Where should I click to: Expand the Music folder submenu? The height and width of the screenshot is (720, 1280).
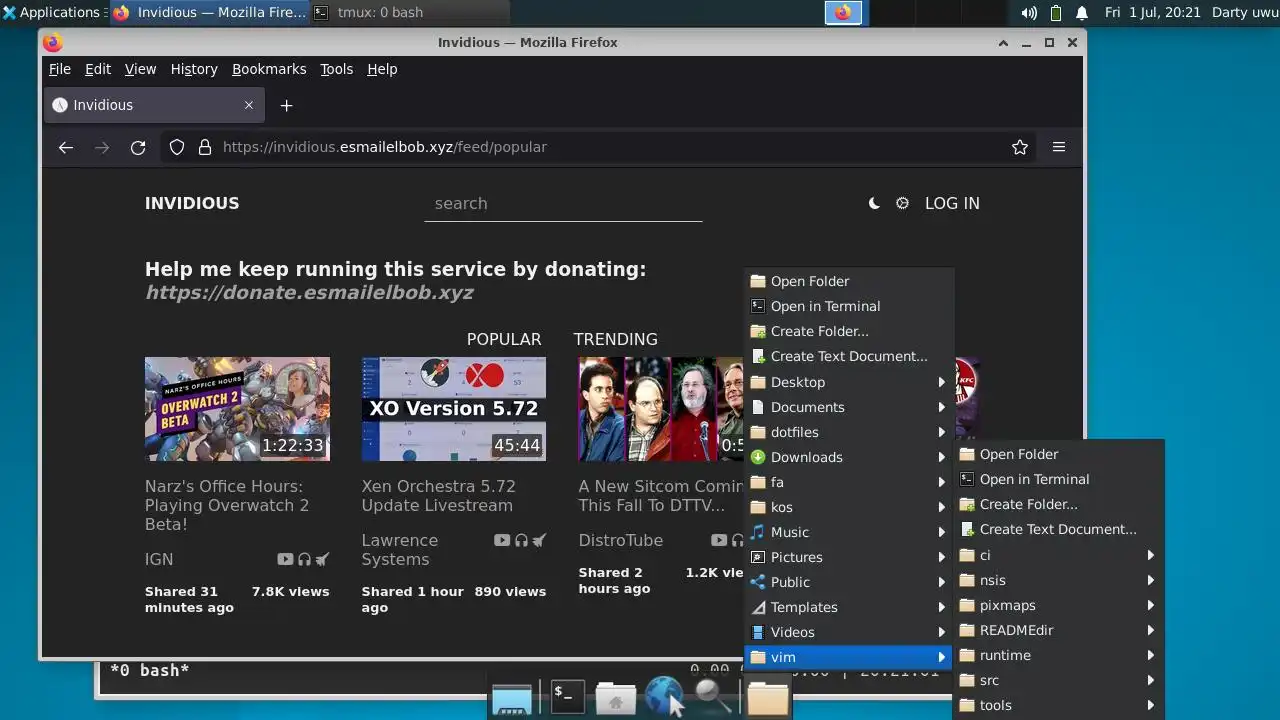point(849,532)
